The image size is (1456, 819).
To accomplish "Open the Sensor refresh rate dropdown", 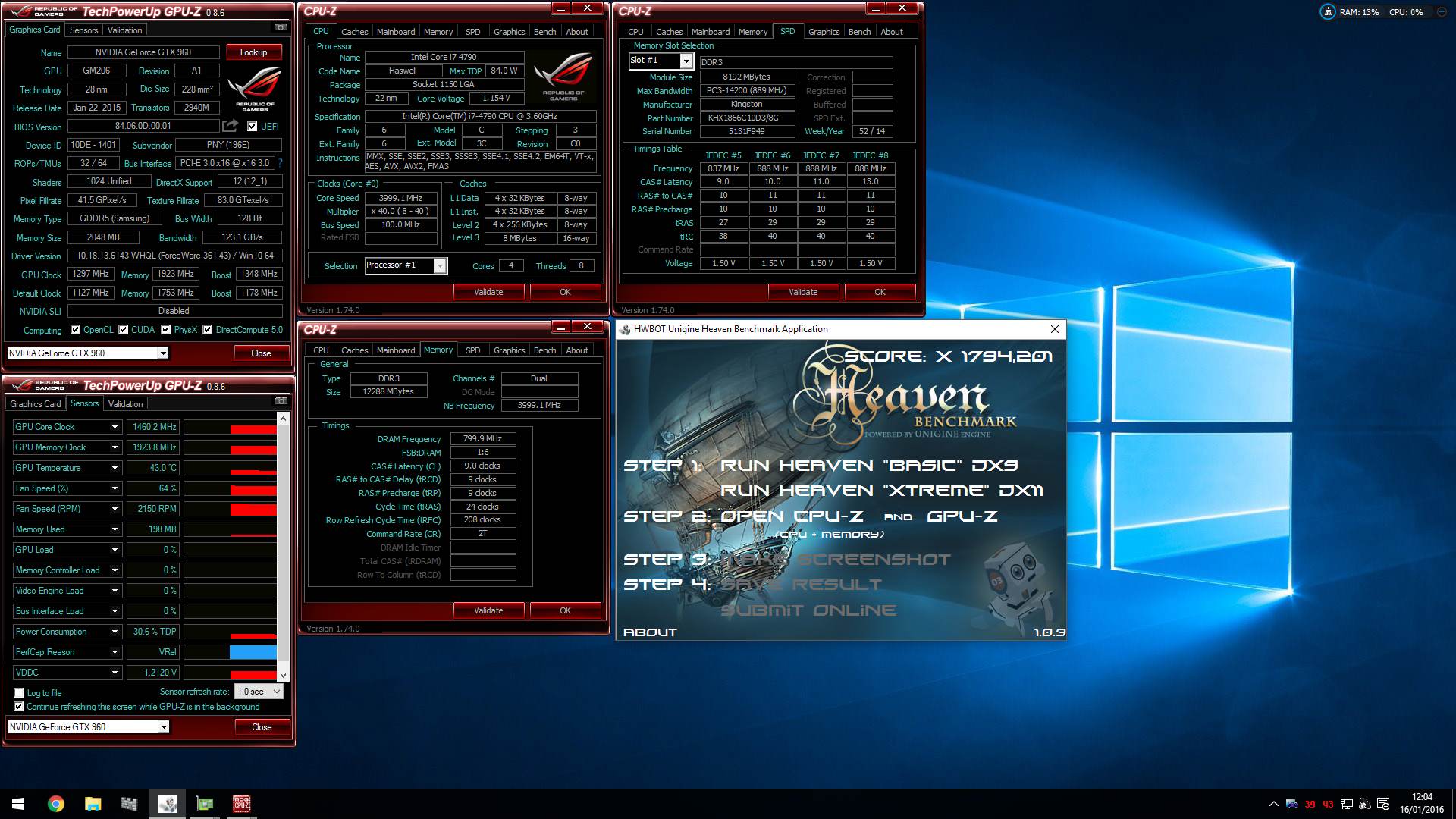I will coord(259,692).
